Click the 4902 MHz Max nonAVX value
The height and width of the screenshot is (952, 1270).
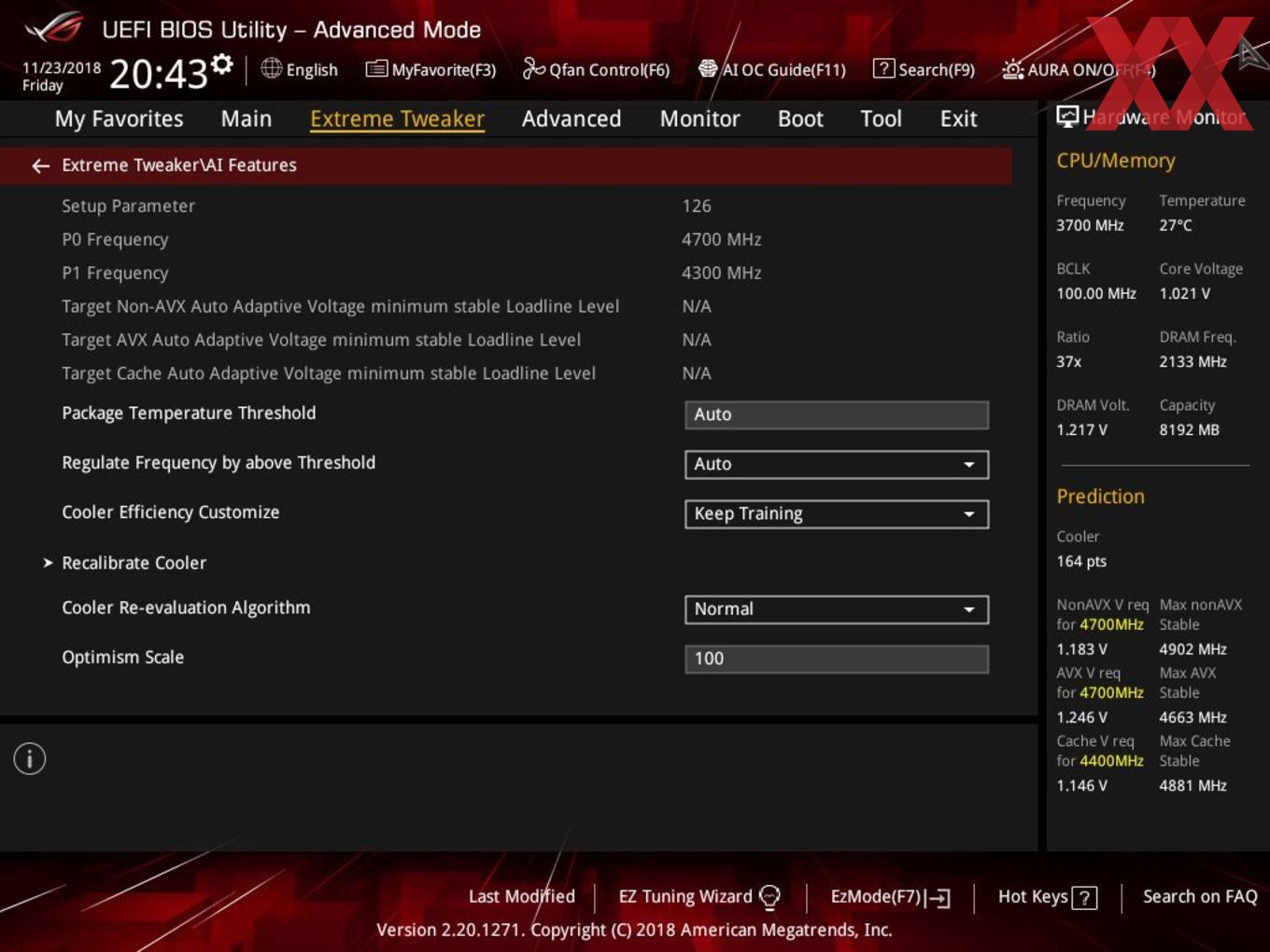click(x=1192, y=649)
